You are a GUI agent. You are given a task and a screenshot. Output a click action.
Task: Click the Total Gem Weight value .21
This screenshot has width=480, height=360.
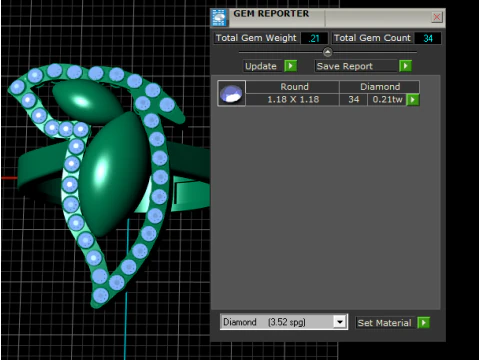[314, 38]
